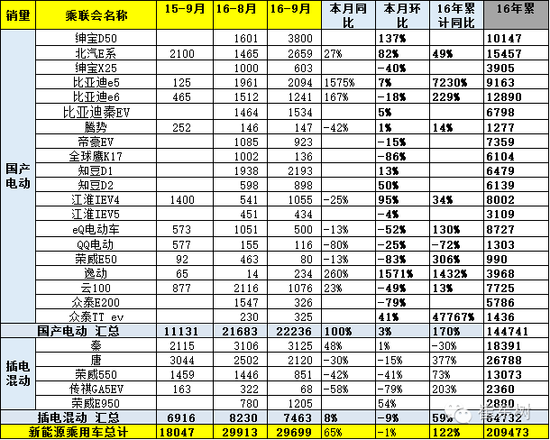Click the 插电混动 汇总 subtotal label
Viewport: 550px width, 440px height.
[x=79, y=418]
